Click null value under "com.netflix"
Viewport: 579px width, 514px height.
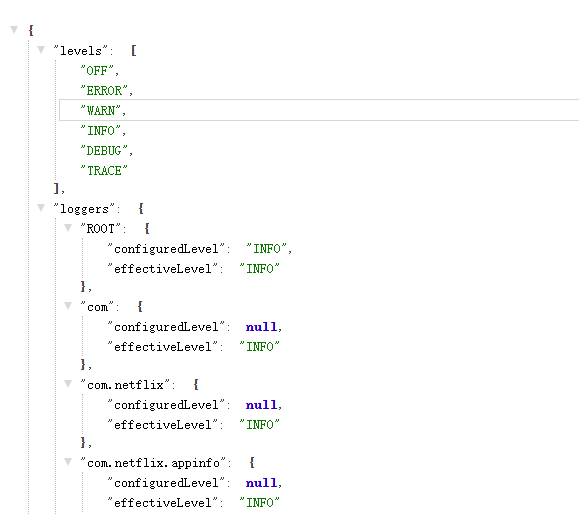pos(261,405)
